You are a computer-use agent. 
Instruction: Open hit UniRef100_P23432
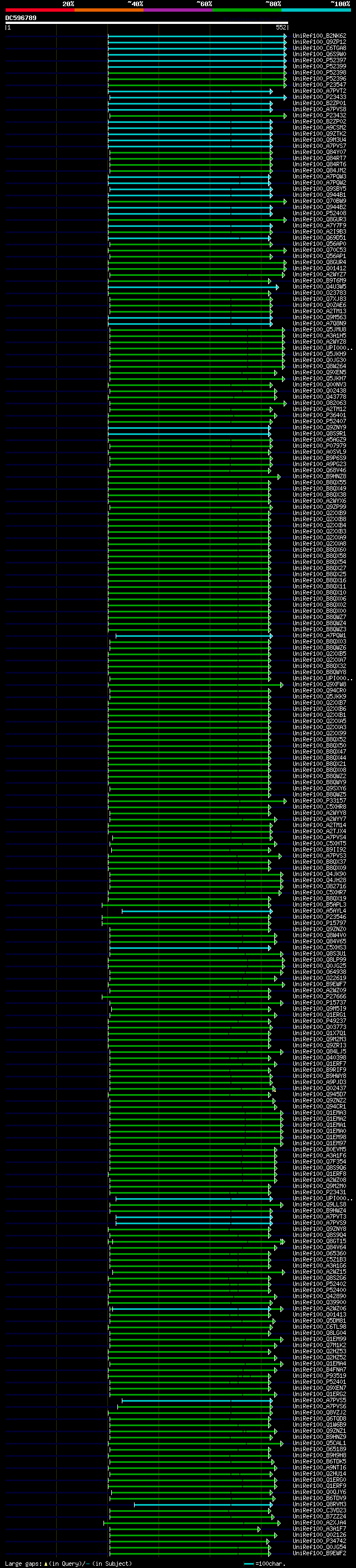coord(319,115)
